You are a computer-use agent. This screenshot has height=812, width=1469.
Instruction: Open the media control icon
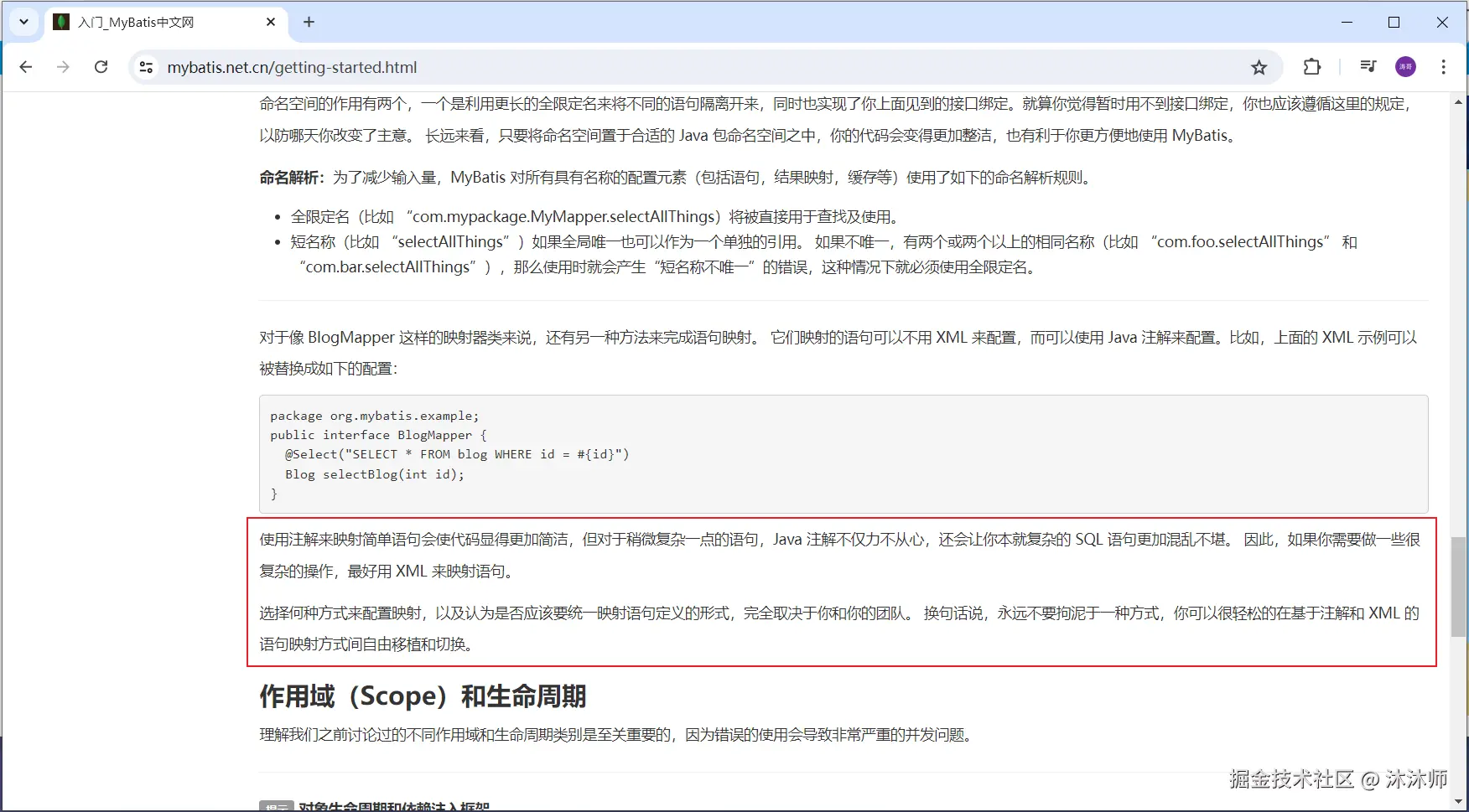(x=1368, y=67)
